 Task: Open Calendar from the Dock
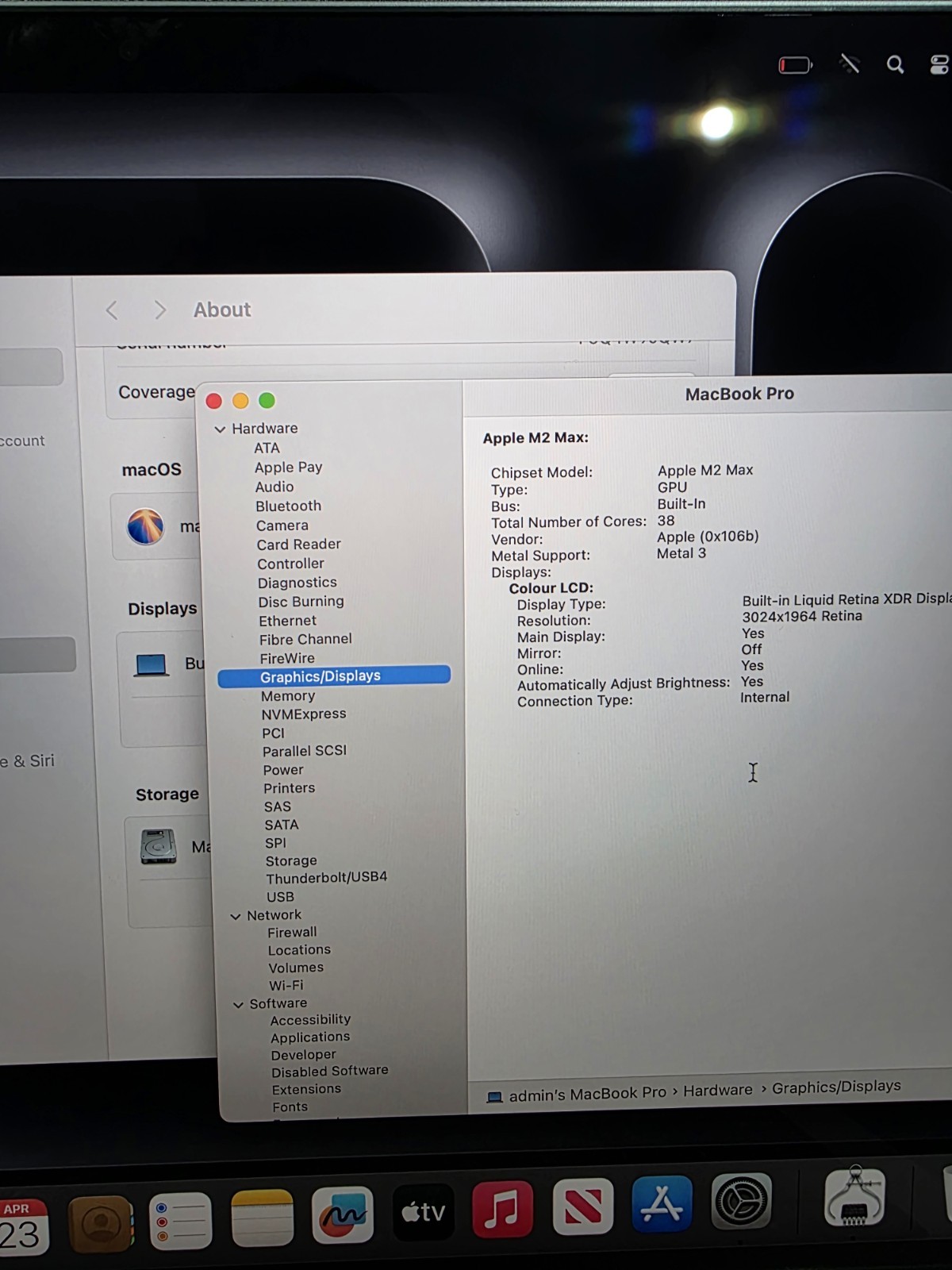21,1226
